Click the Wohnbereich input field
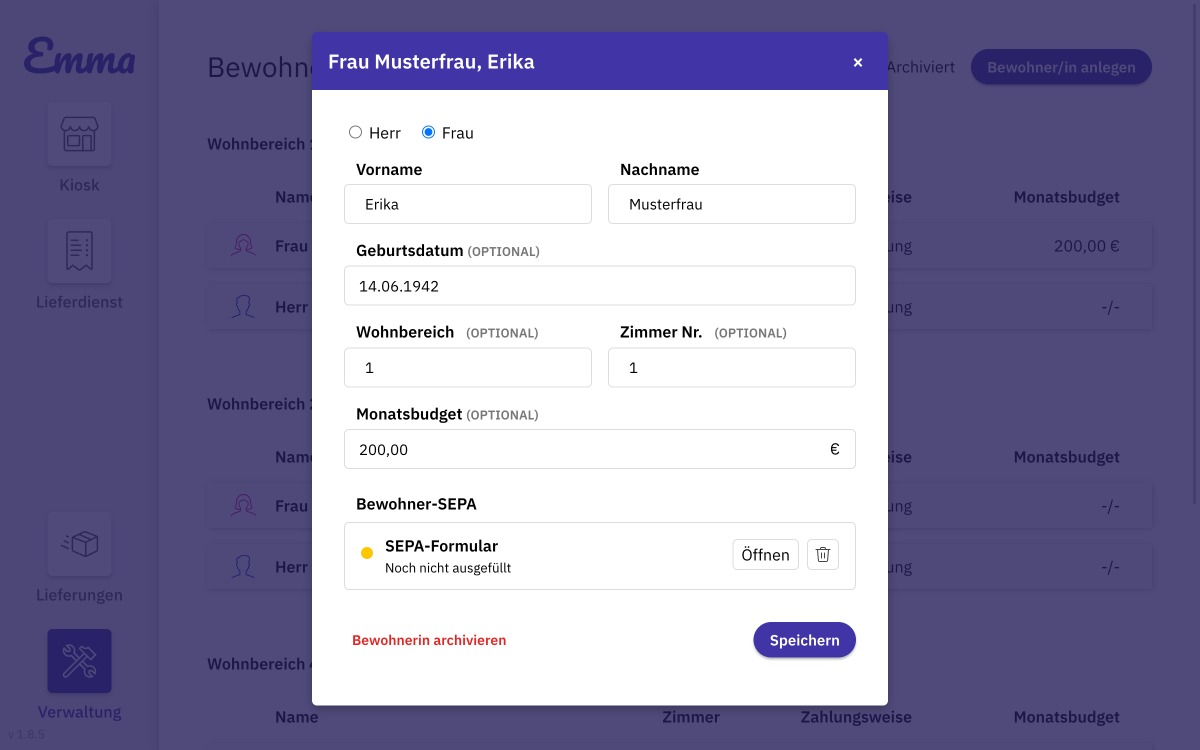The height and width of the screenshot is (750, 1200). pyautogui.click(x=468, y=368)
